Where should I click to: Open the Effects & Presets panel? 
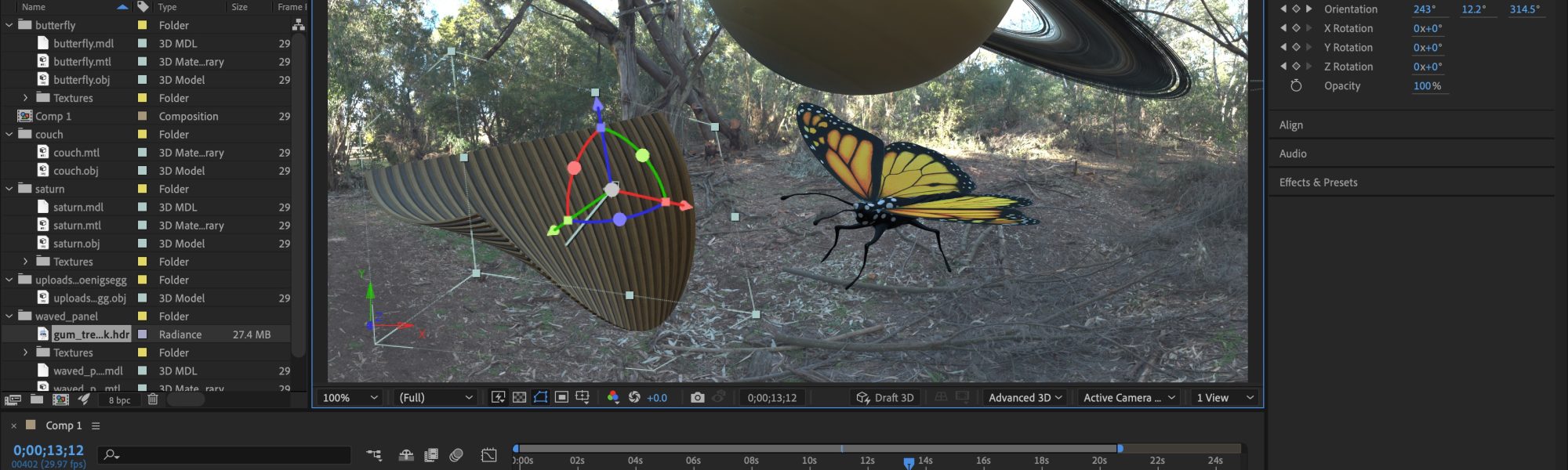point(1318,183)
